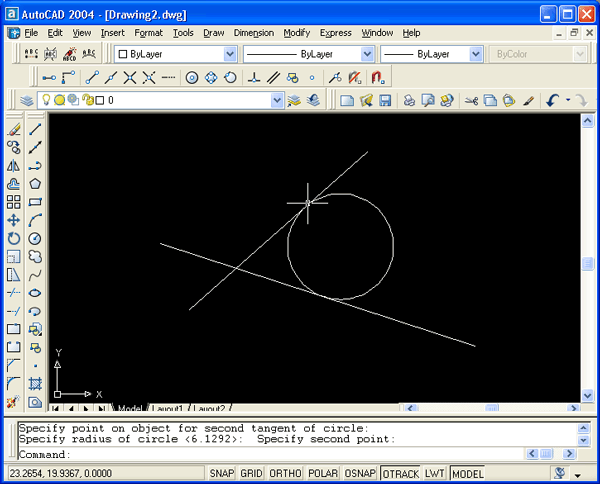Open the Express menu
This screenshot has width=600, height=484.
point(335,33)
